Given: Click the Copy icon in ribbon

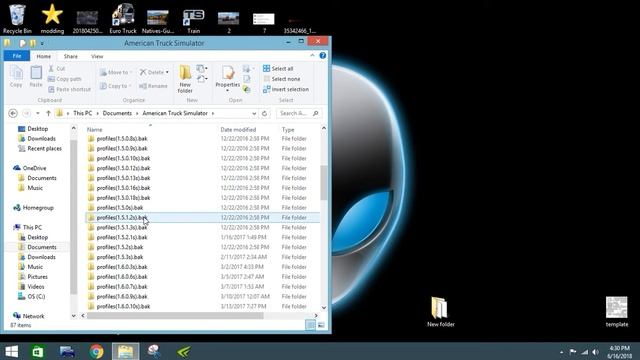Looking at the screenshot, I should coord(16,76).
